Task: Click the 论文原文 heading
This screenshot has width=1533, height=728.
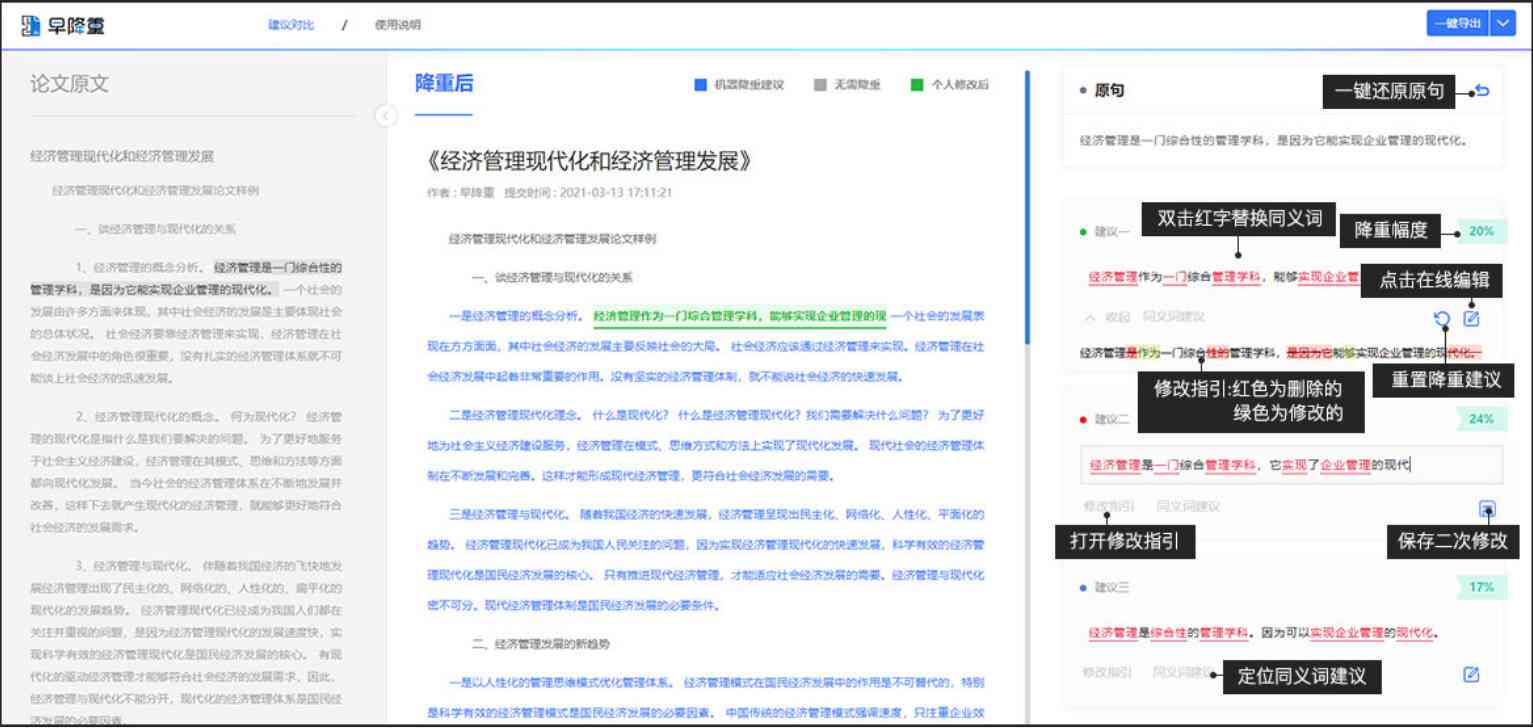Action: click(69, 84)
